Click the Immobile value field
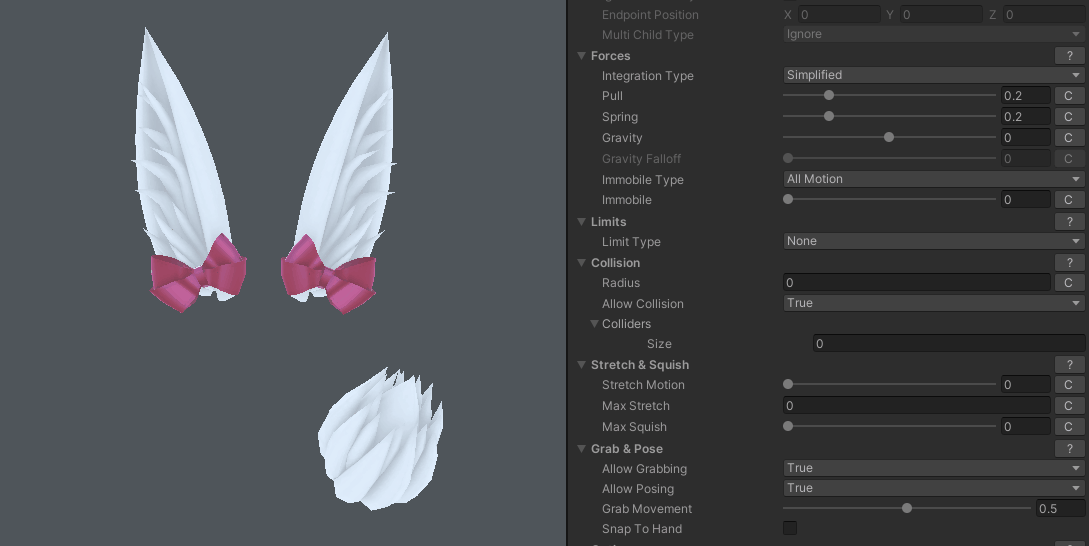This screenshot has width=1089, height=546. (x=1025, y=199)
